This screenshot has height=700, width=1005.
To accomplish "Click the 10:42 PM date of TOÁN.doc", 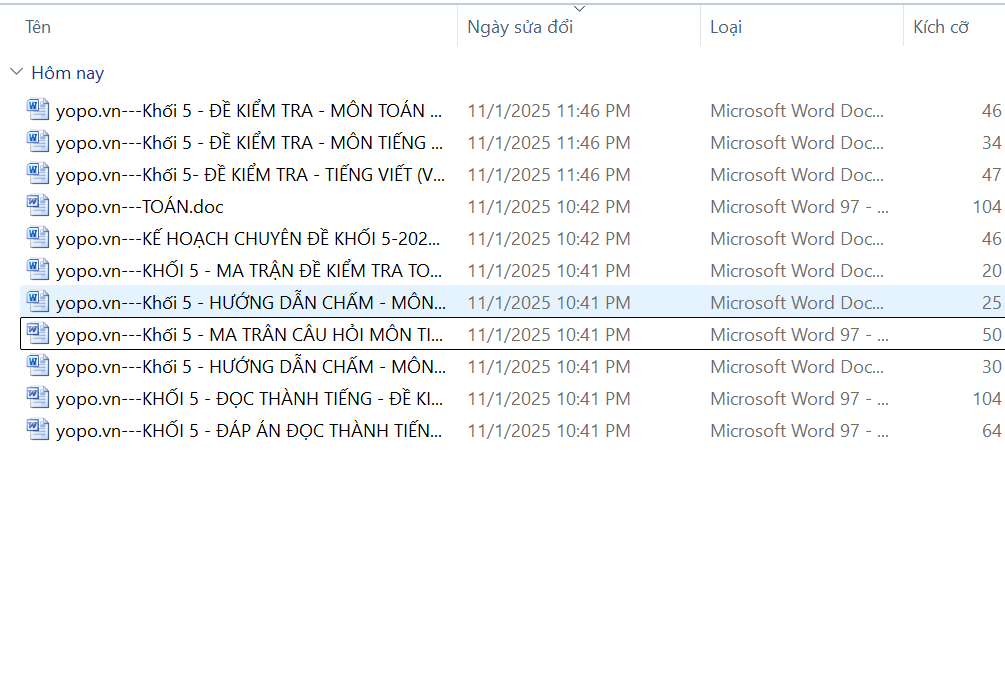I will click(x=549, y=207).
